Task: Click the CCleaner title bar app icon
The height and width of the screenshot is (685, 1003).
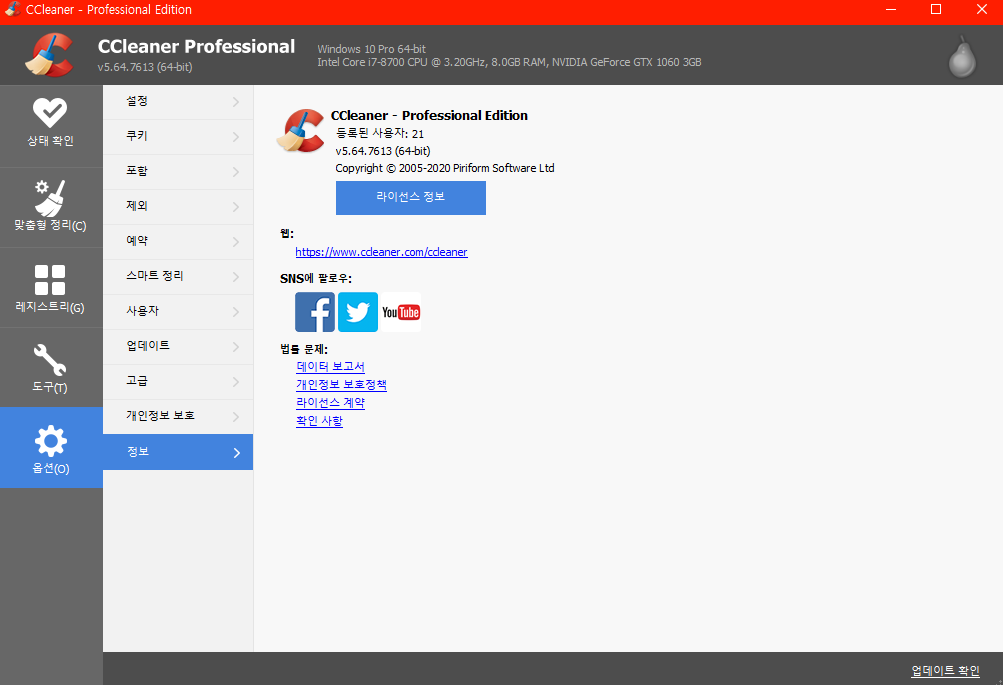Action: (x=12, y=10)
